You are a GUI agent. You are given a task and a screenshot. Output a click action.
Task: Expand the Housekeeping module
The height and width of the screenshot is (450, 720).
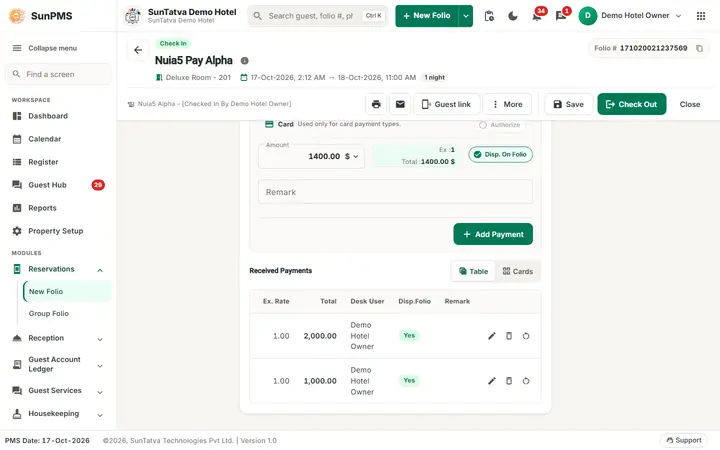pos(100,415)
